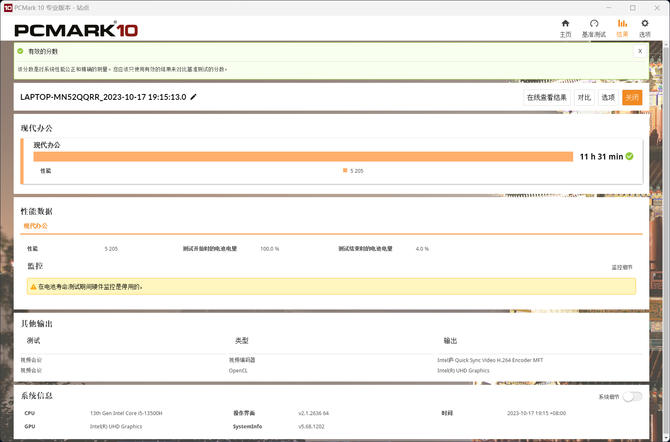Image resolution: width=670 pixels, height=442 pixels.
Task: Click the 在线查看结果 button
Action: [x=547, y=97]
